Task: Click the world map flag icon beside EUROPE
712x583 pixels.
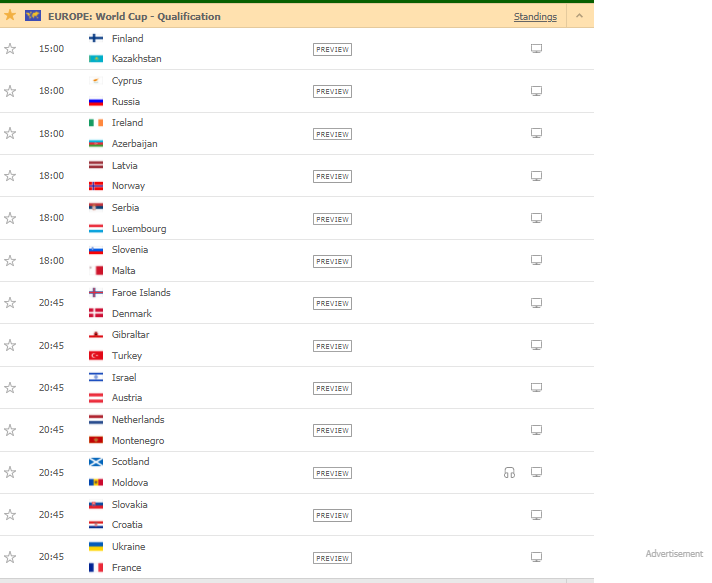Action: click(x=33, y=16)
